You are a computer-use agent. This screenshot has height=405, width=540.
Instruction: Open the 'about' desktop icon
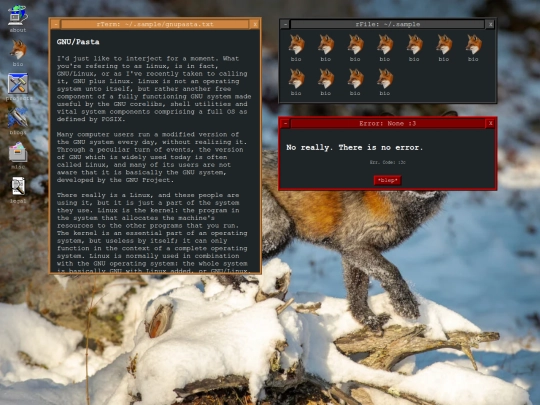click(x=18, y=19)
